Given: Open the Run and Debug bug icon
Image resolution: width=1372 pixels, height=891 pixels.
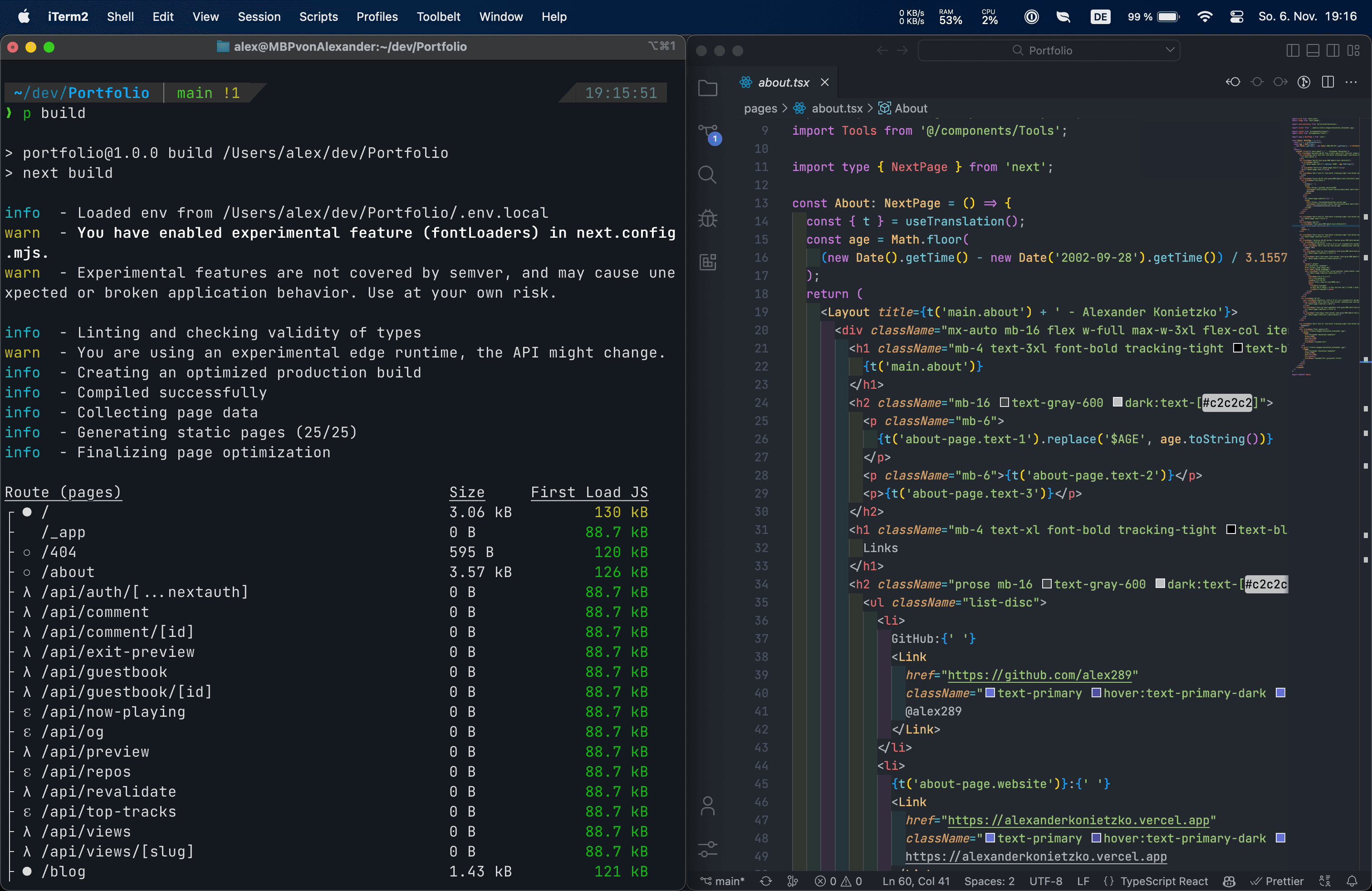Looking at the screenshot, I should (707, 218).
